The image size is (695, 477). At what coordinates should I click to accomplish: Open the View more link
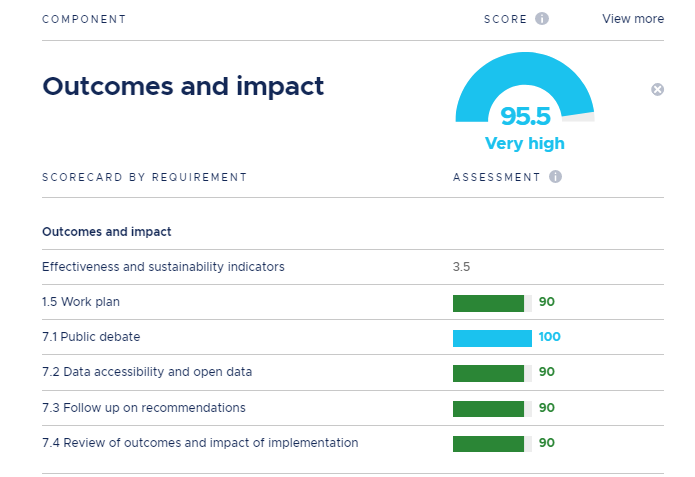(x=632, y=19)
